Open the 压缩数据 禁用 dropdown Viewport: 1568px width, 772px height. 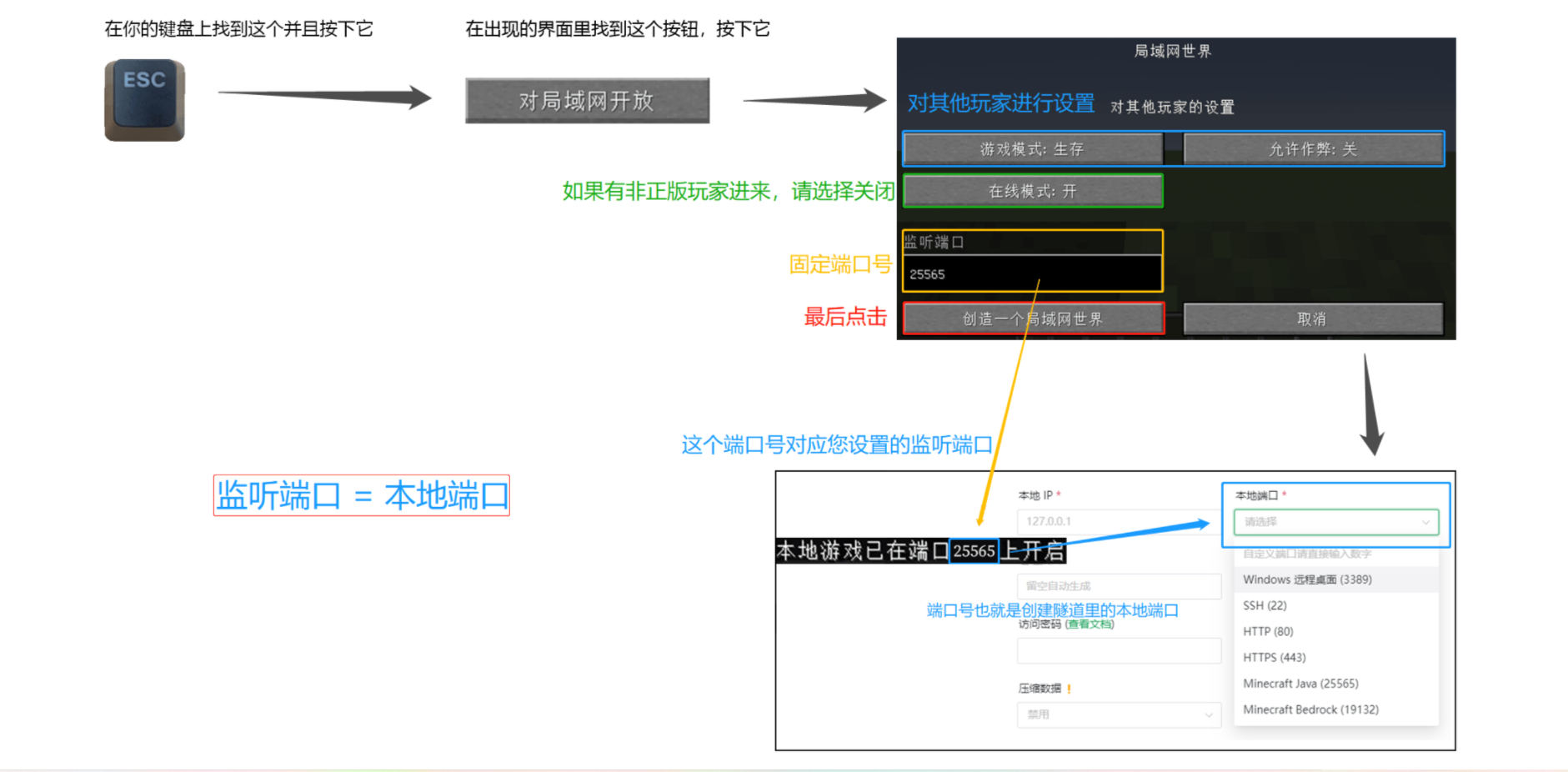click(x=1119, y=714)
